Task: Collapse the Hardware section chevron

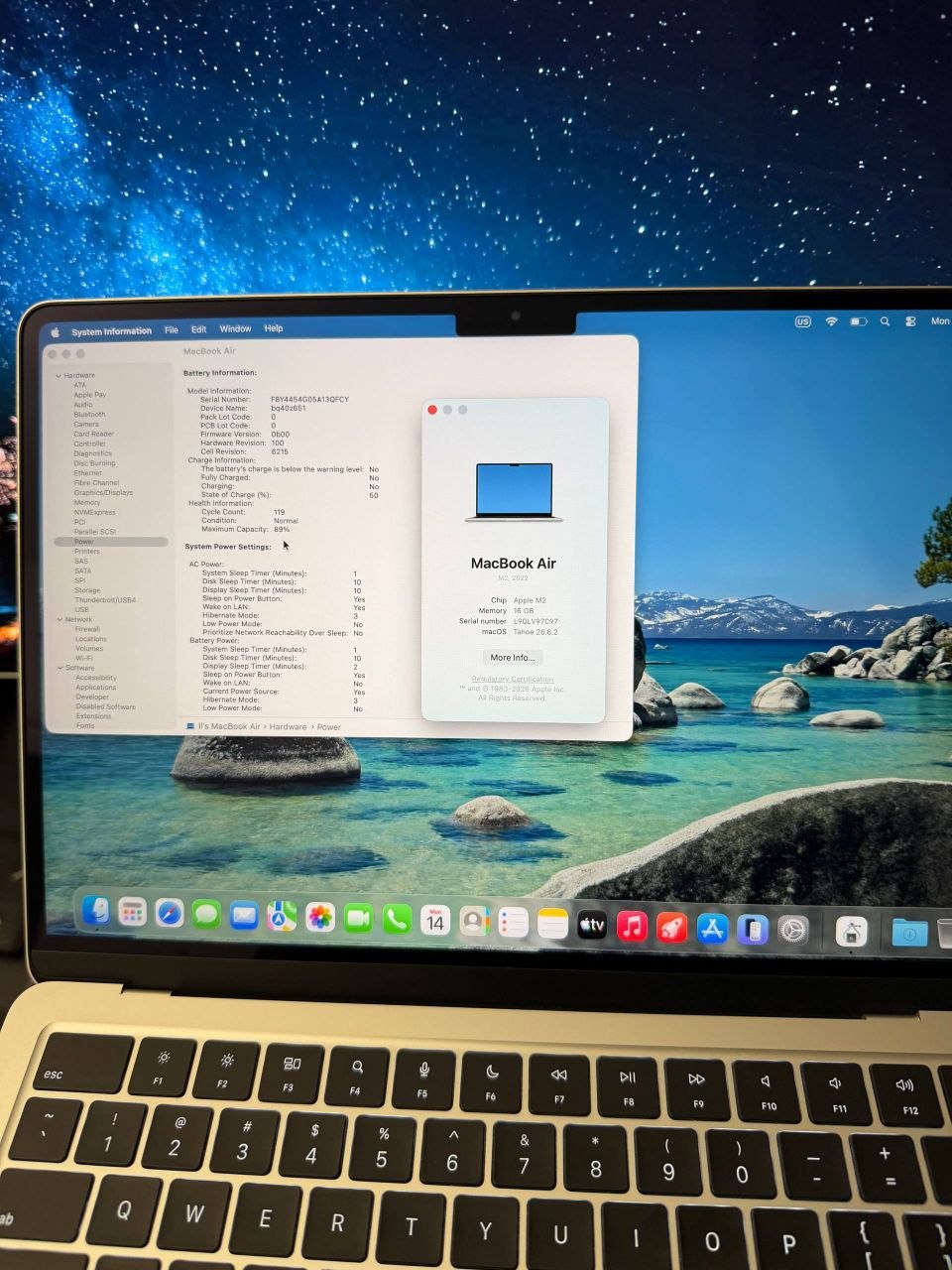Action: 59,376
